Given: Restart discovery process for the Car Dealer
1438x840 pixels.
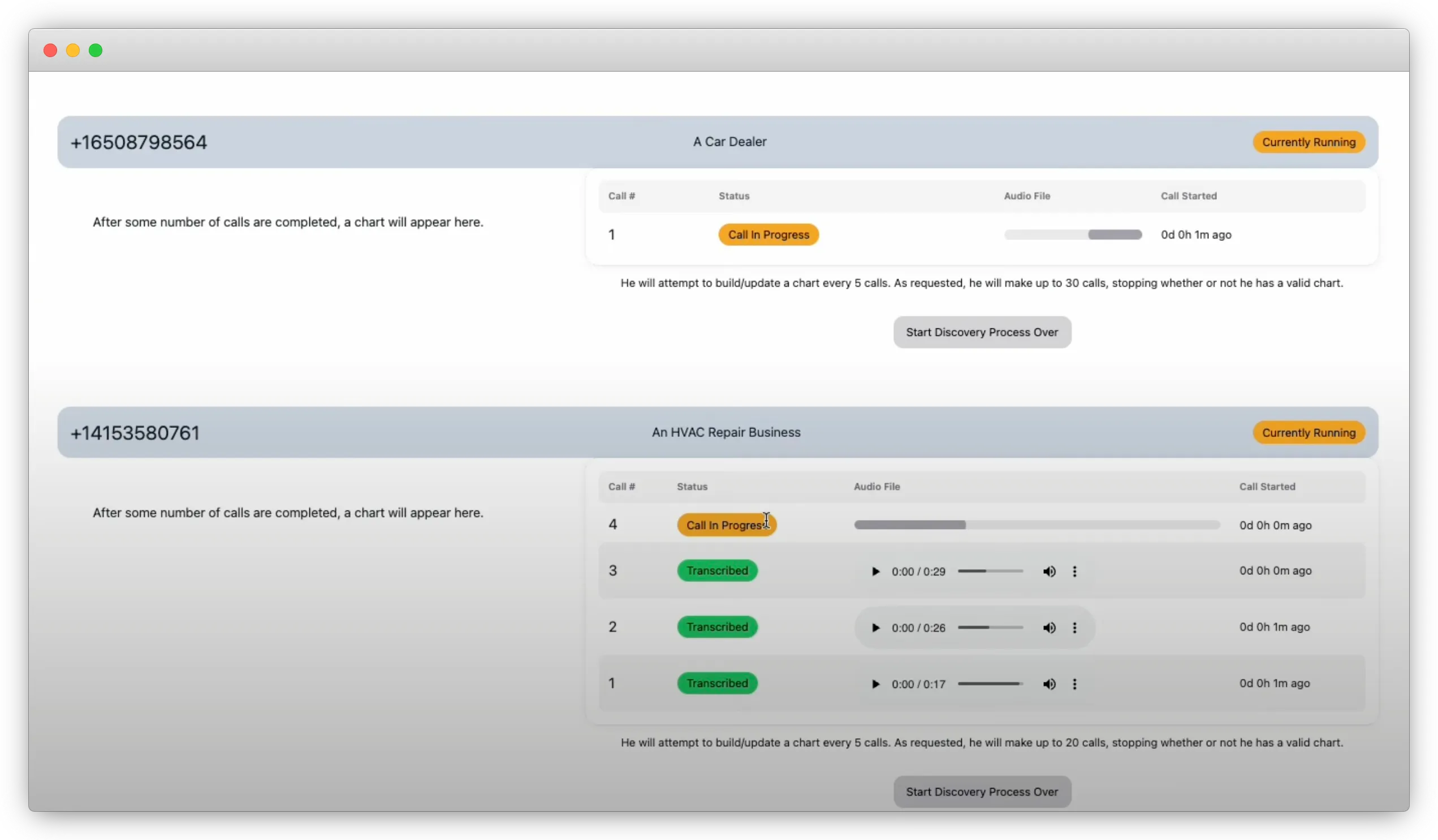Looking at the screenshot, I should click(982, 332).
